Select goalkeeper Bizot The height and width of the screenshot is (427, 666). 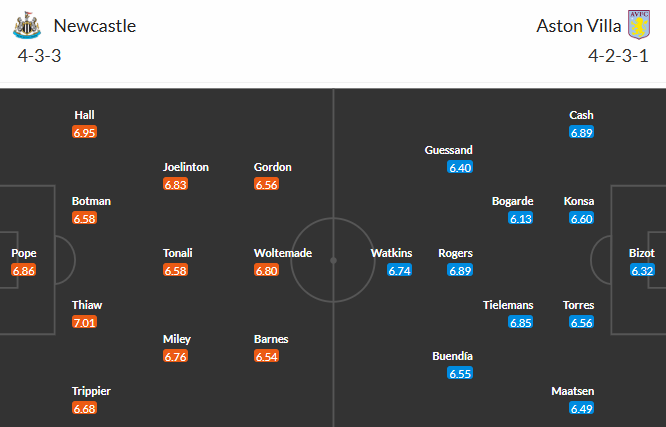point(642,253)
